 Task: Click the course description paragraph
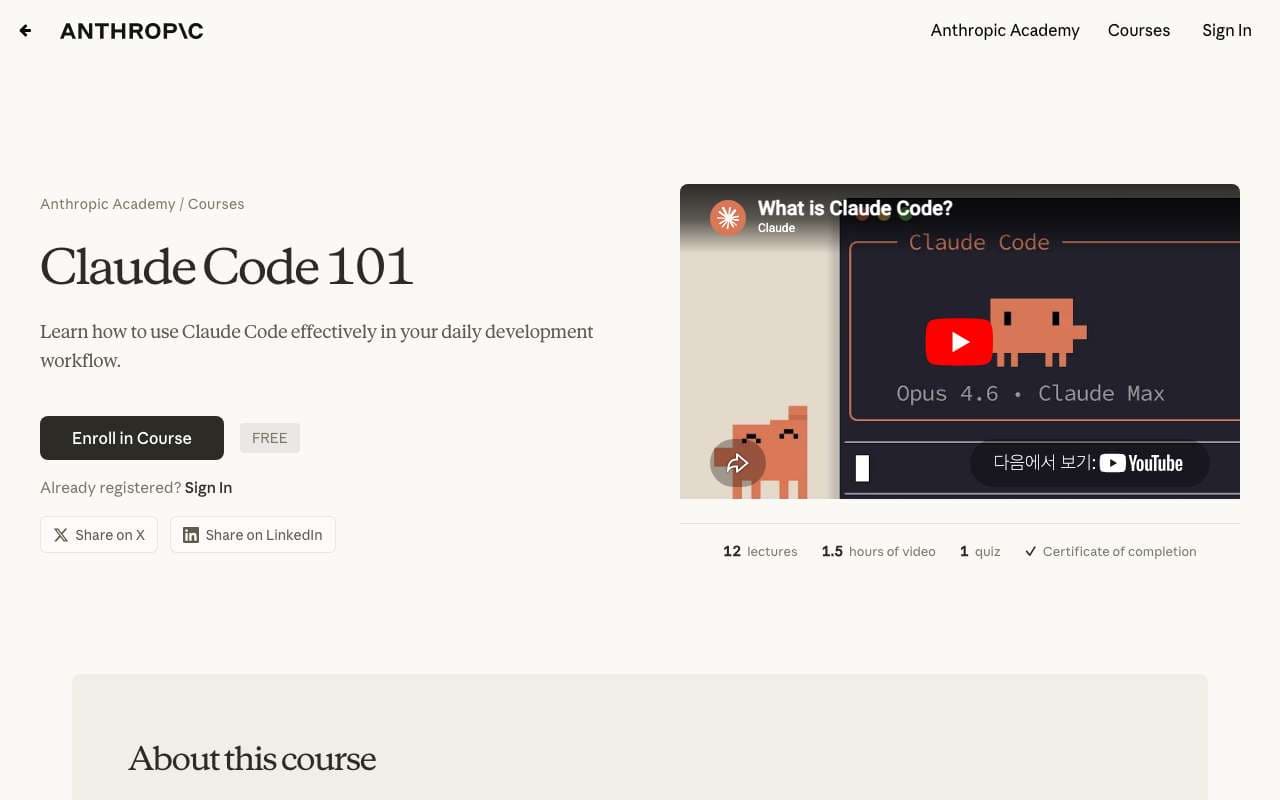[x=317, y=346]
